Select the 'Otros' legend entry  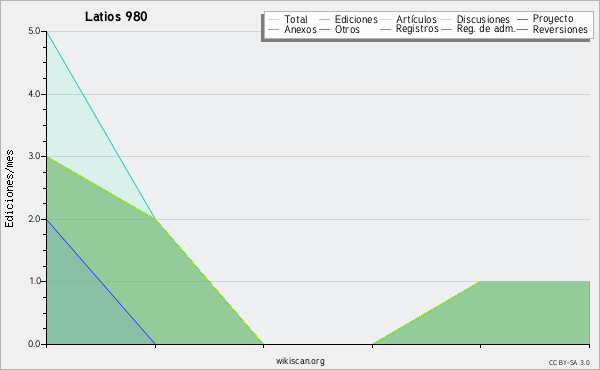pyautogui.click(x=339, y=29)
